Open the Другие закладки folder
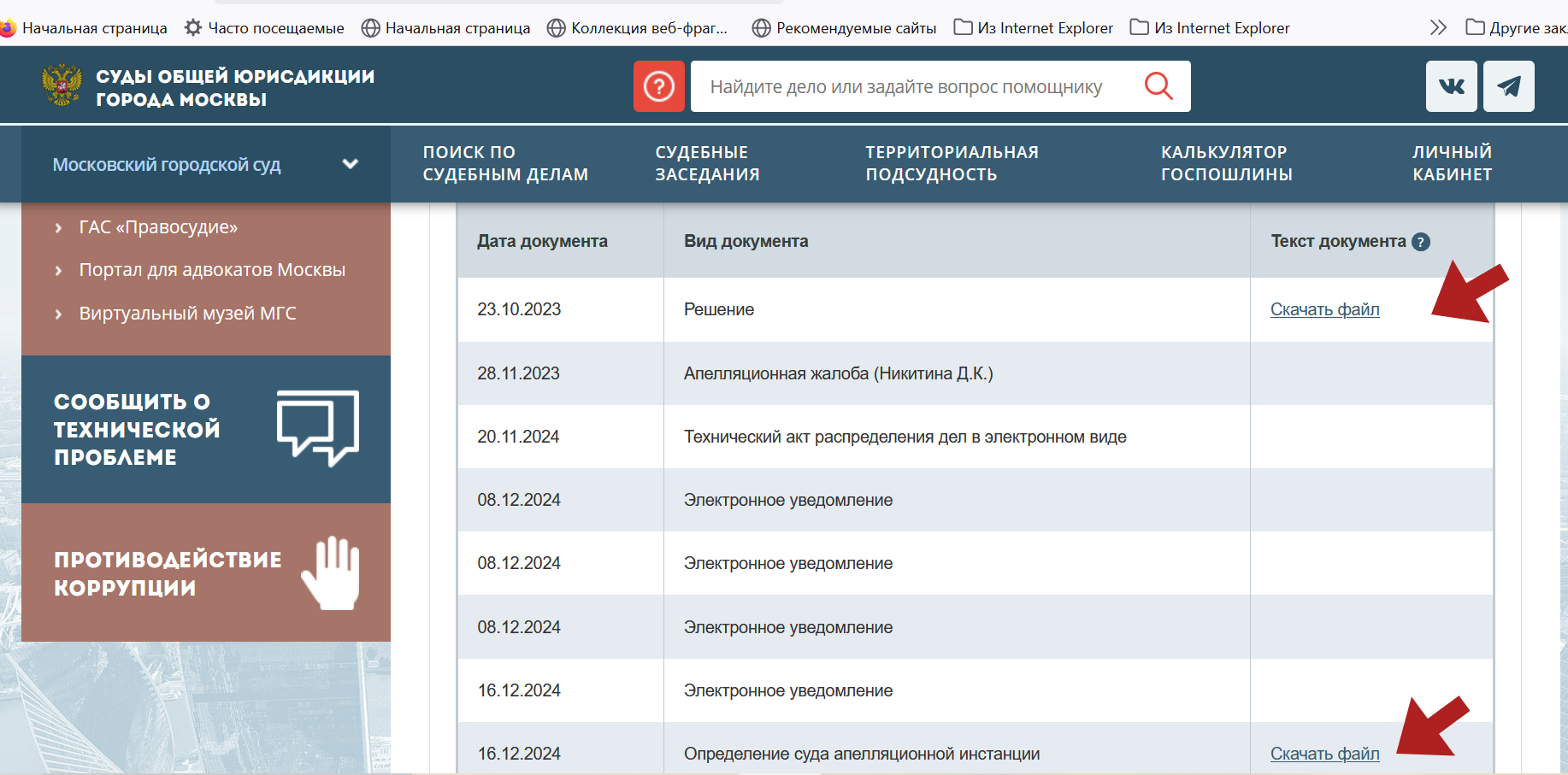The width and height of the screenshot is (1568, 775). [x=1522, y=27]
